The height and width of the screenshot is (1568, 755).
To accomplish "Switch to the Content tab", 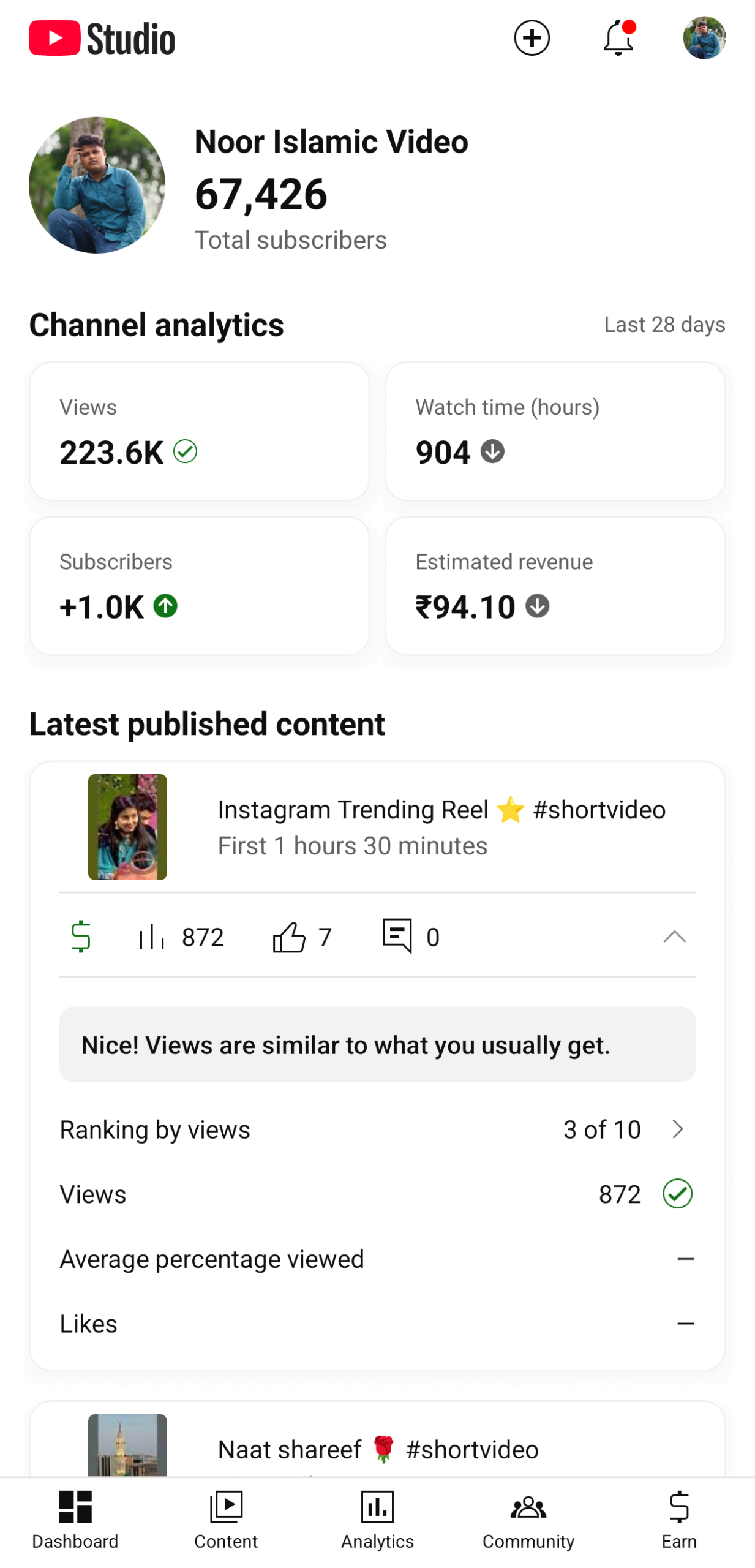I will (226, 1520).
